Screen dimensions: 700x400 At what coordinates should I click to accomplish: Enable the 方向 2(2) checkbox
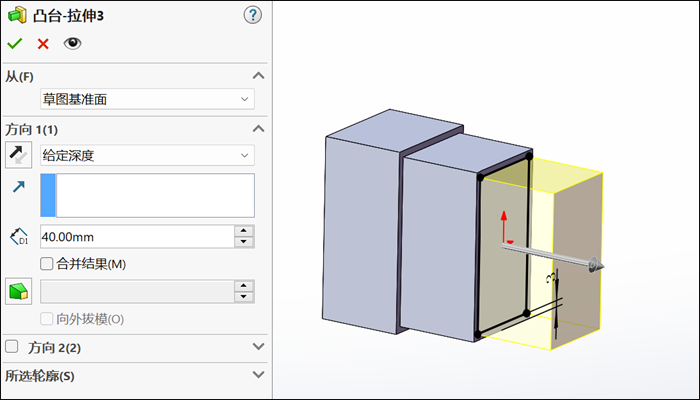point(12,346)
